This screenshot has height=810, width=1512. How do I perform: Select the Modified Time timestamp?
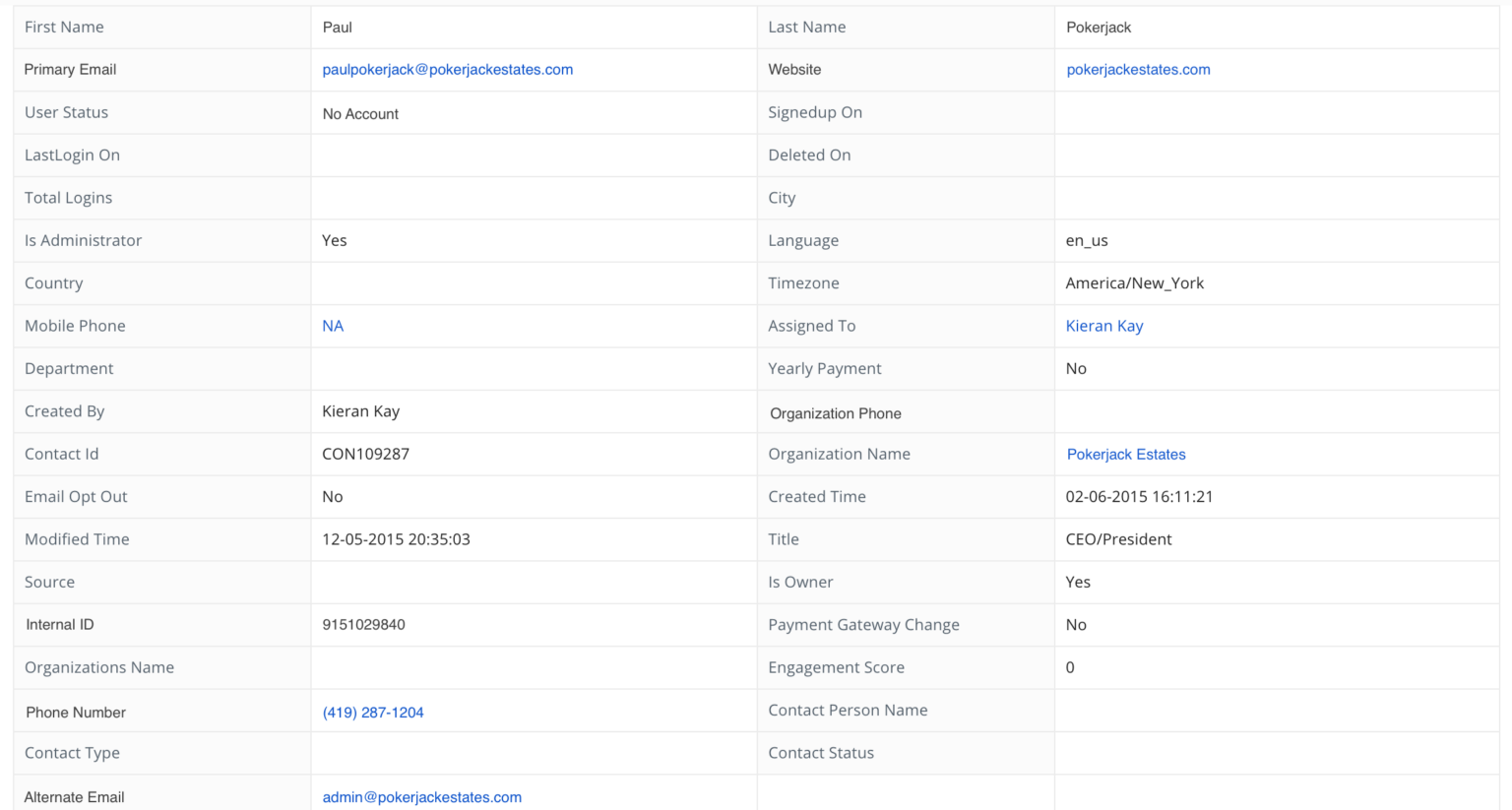[396, 538]
